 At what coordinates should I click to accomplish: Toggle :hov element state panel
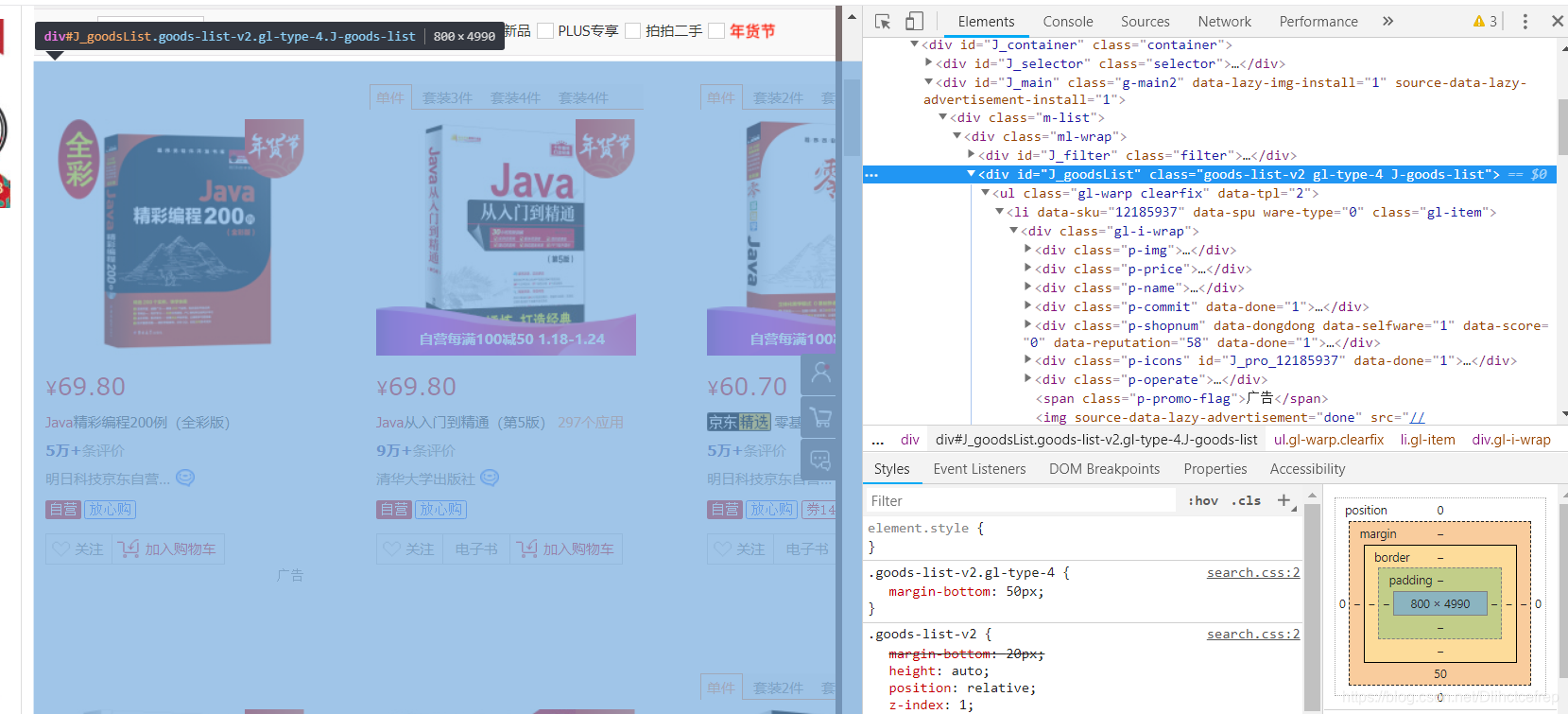click(1203, 501)
